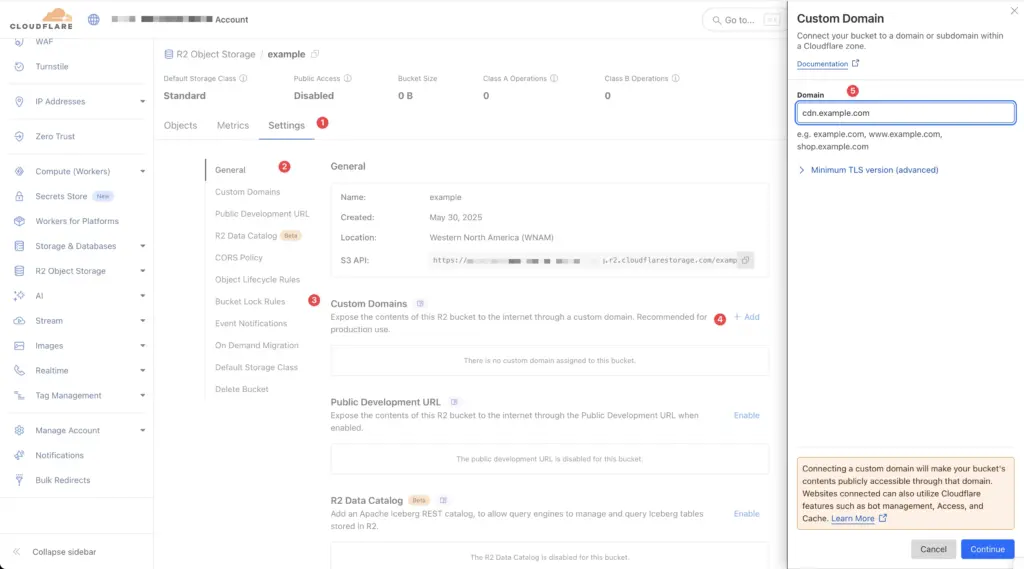Enable the Public Development URL

(x=746, y=415)
